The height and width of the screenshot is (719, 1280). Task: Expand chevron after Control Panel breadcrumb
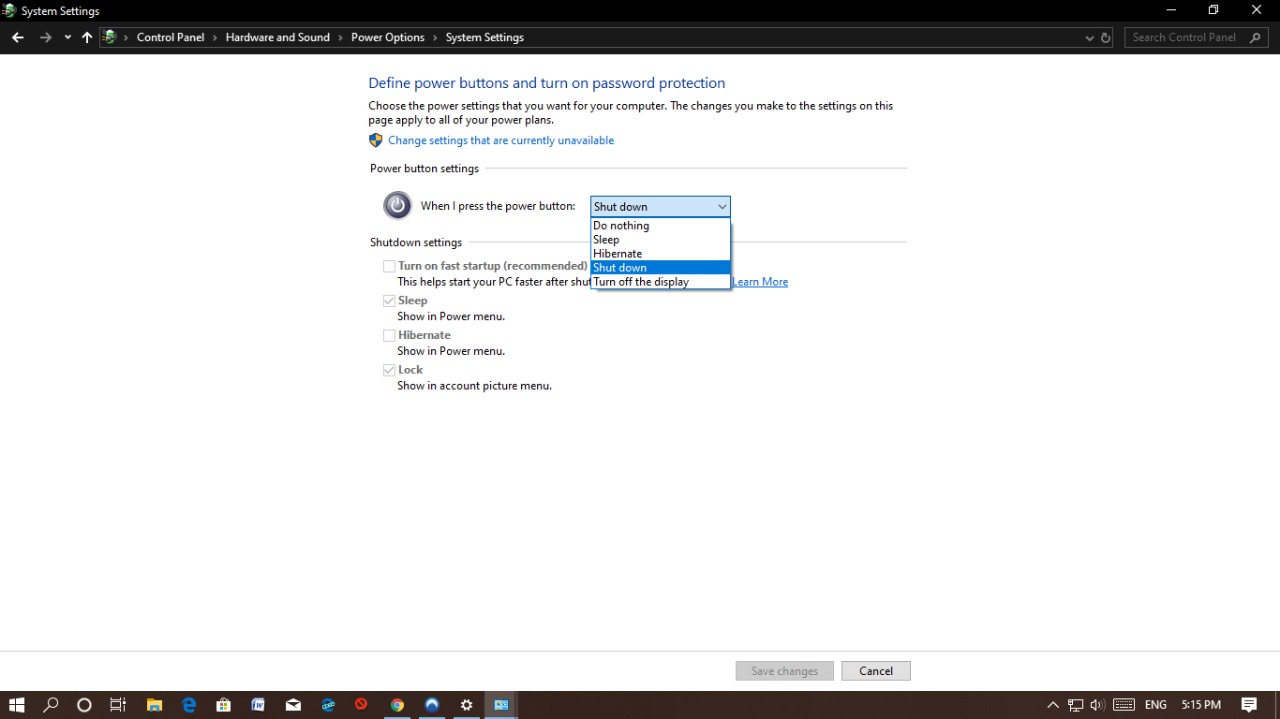[215, 37]
